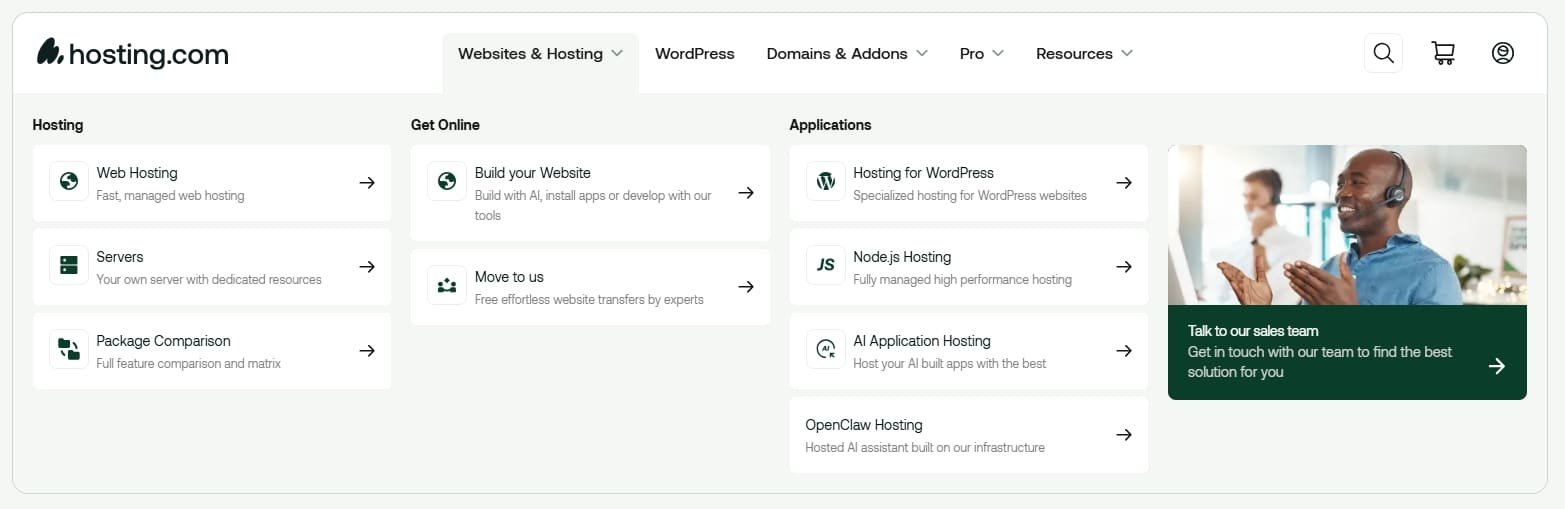Click the Build your Website globe icon
The width and height of the screenshot is (1565, 509).
pyautogui.click(x=447, y=182)
